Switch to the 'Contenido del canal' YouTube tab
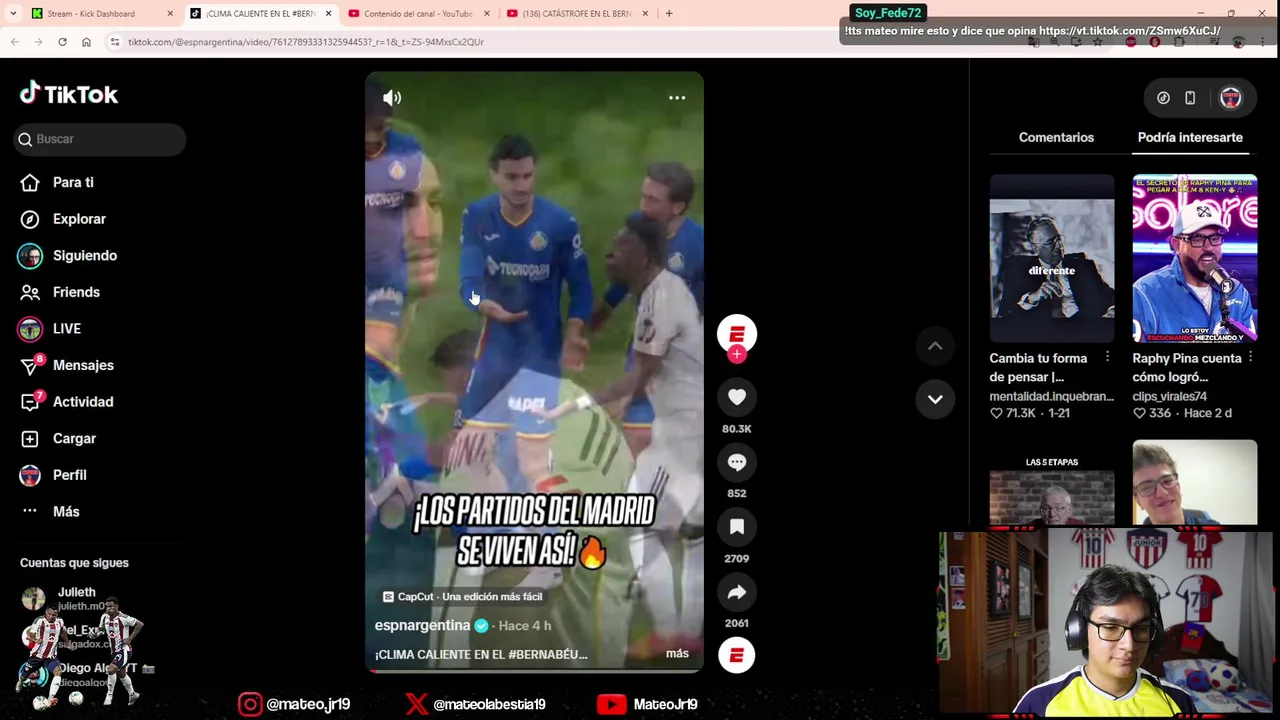 [419, 14]
